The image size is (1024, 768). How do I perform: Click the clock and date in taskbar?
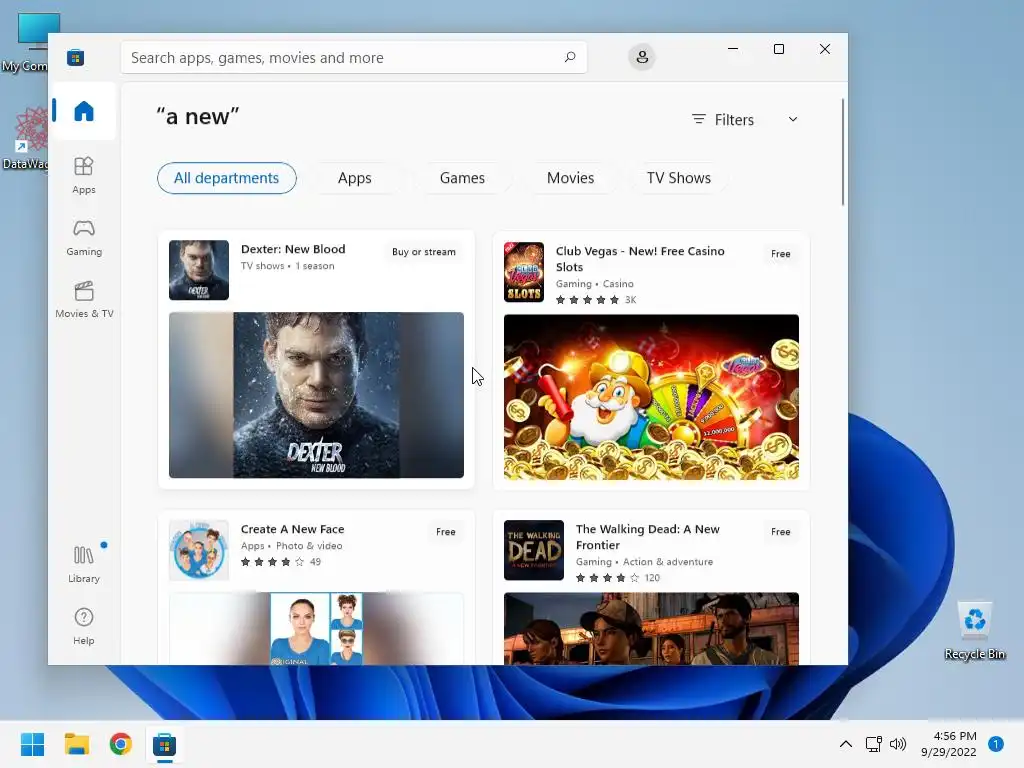(948, 744)
